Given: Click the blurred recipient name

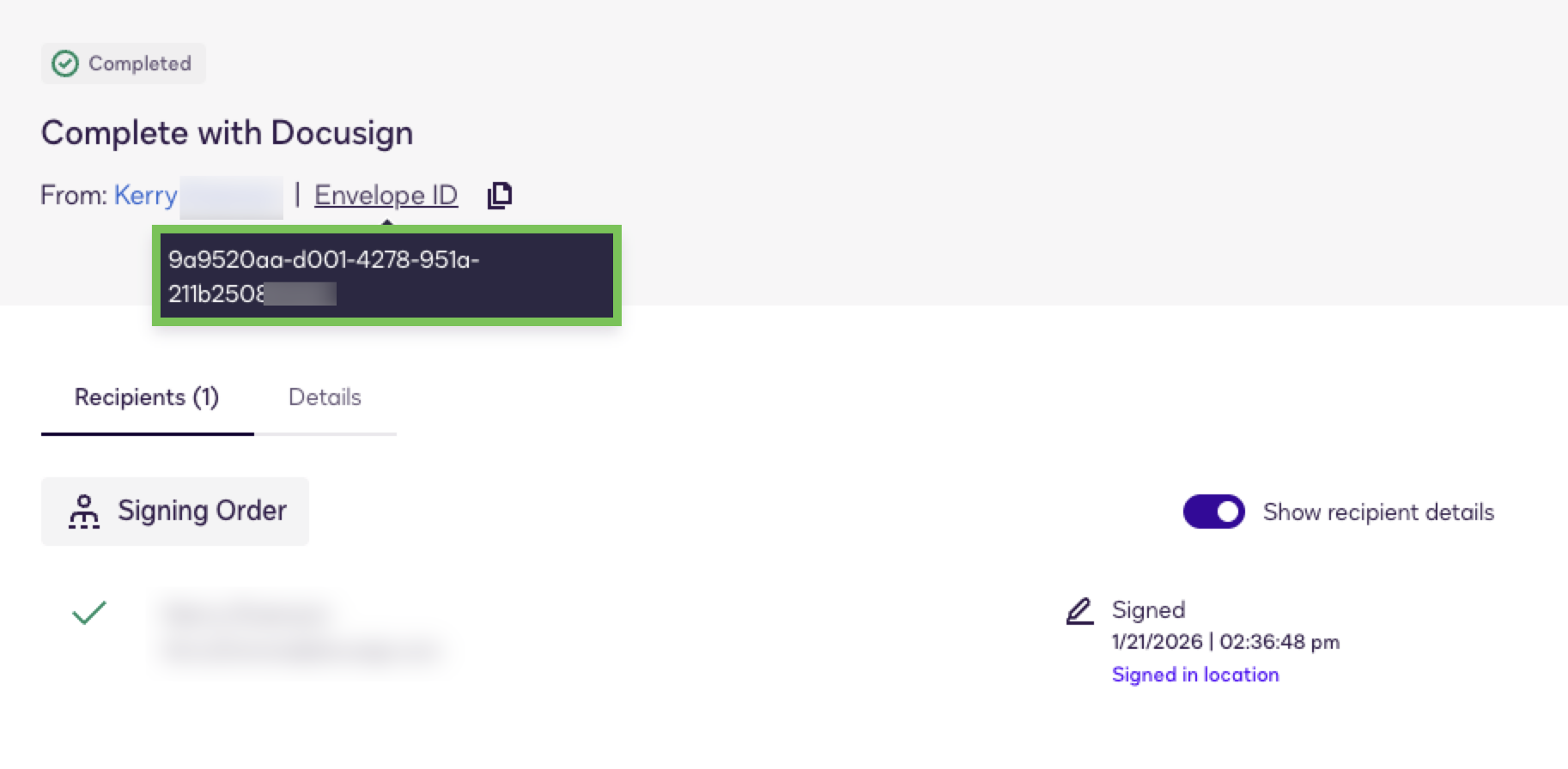Looking at the screenshot, I should click(x=246, y=615).
